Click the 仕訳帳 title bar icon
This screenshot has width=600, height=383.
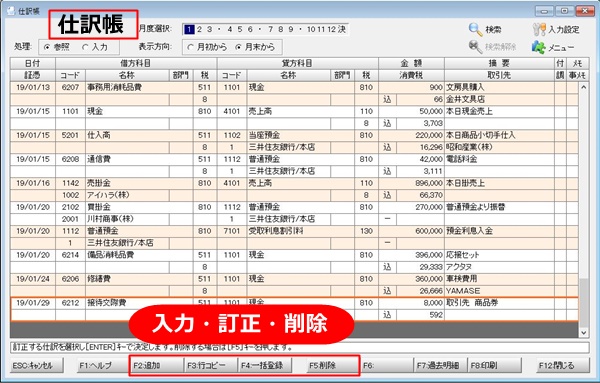(x=11, y=10)
